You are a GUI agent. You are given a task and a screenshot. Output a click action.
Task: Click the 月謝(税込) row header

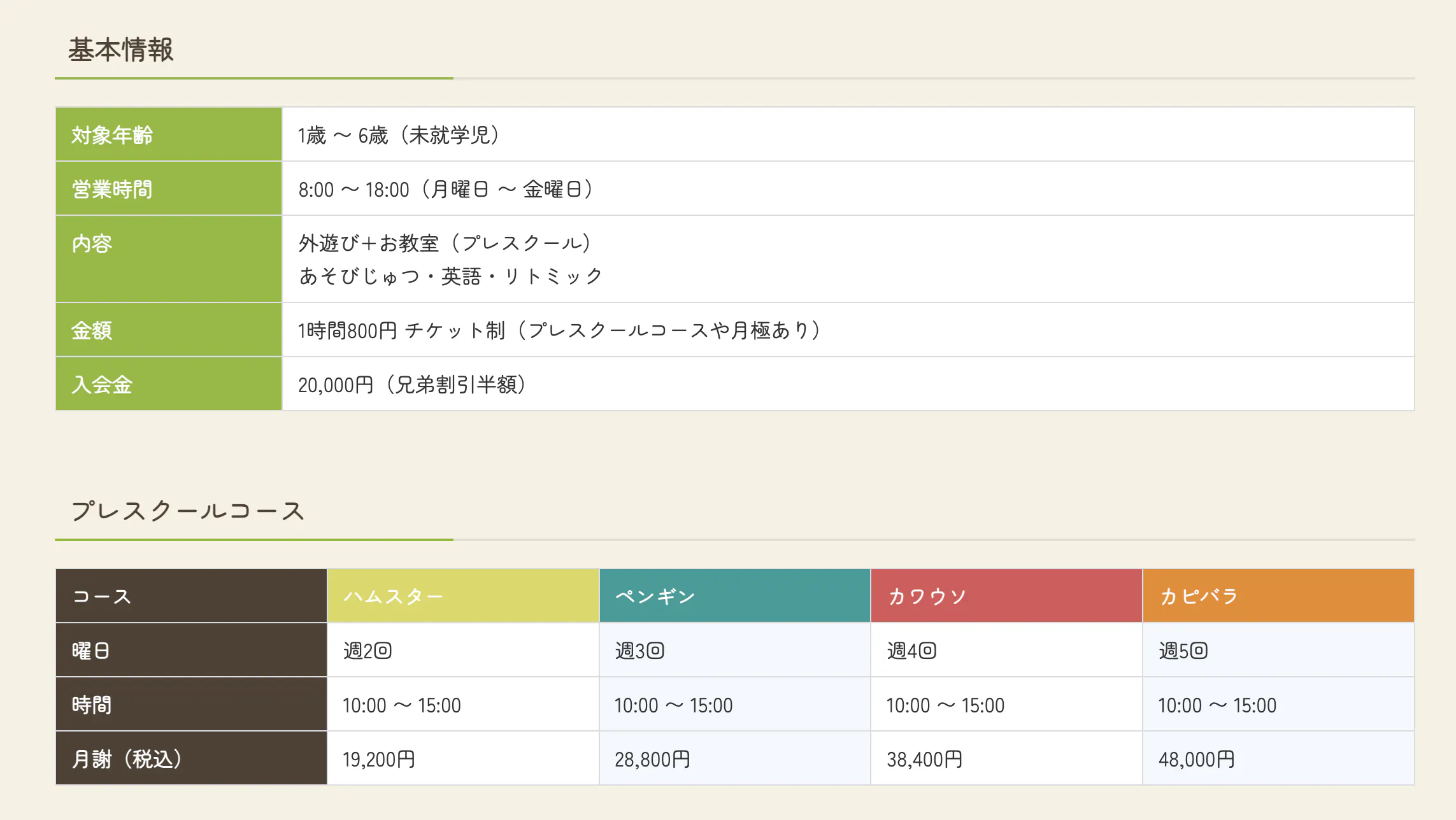(127, 759)
